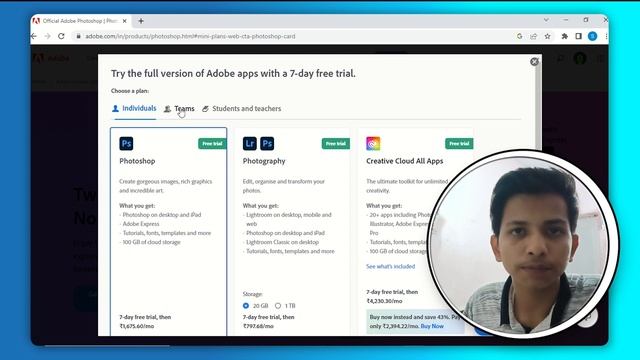640x360 pixels.
Task: Select the Individuals plan tab
Action: [x=134, y=109]
